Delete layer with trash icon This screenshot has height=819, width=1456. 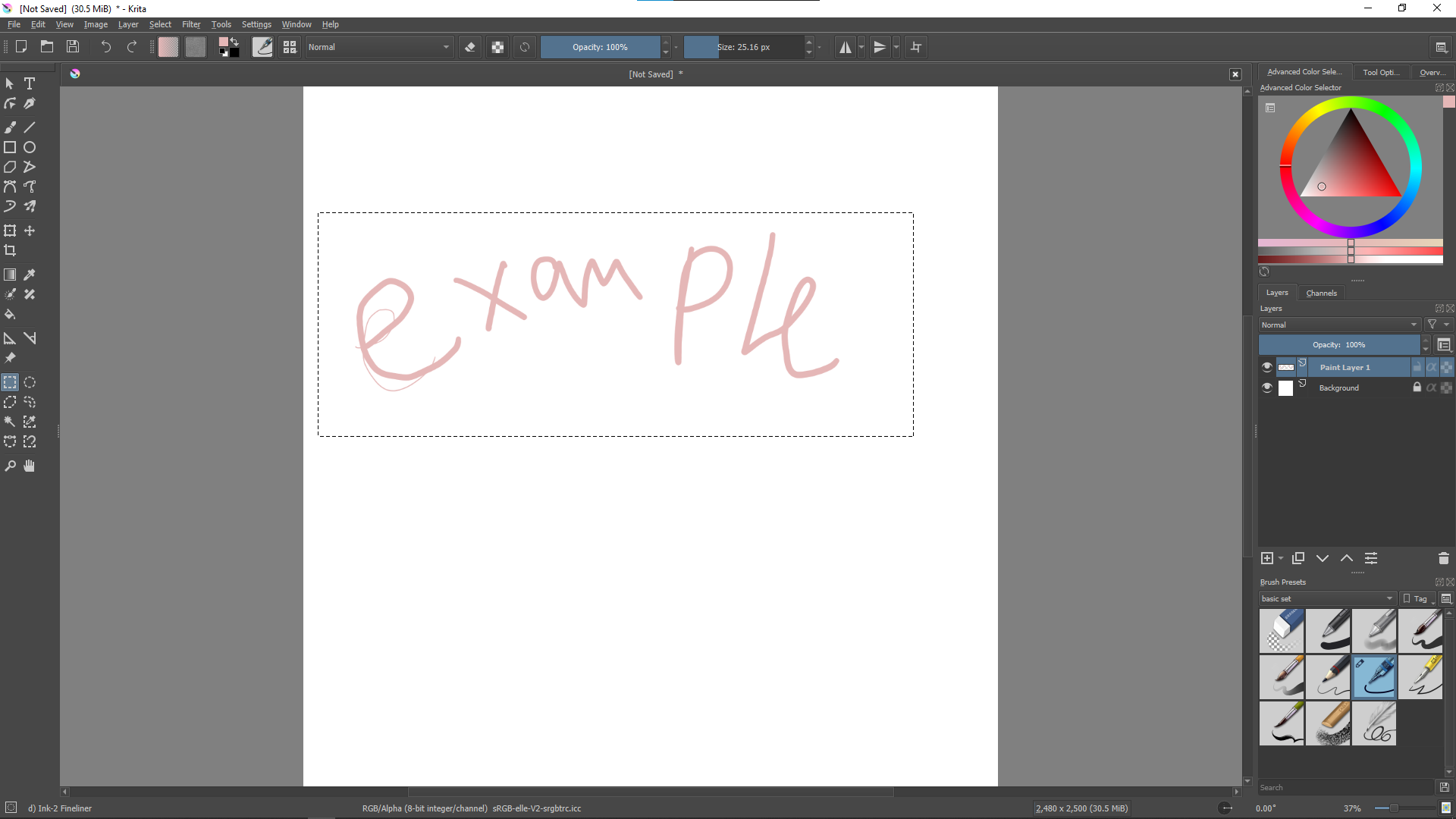[x=1443, y=558]
